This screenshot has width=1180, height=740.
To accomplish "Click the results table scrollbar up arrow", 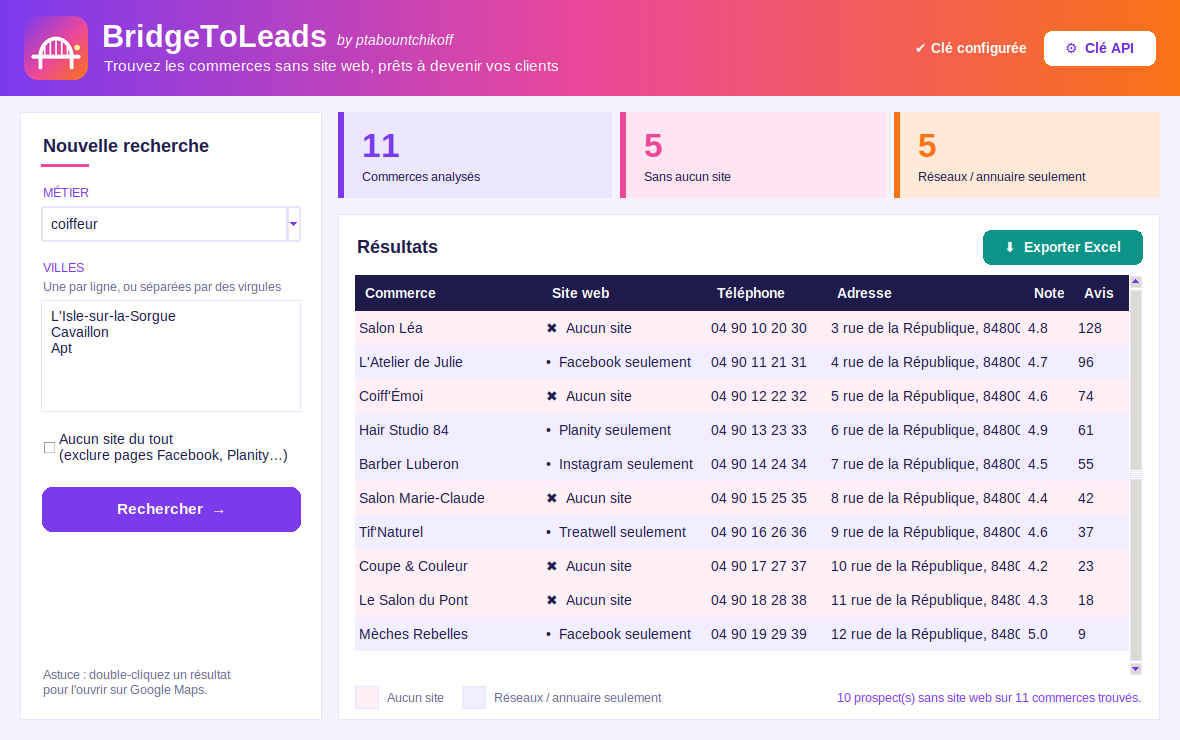I will click(1136, 282).
